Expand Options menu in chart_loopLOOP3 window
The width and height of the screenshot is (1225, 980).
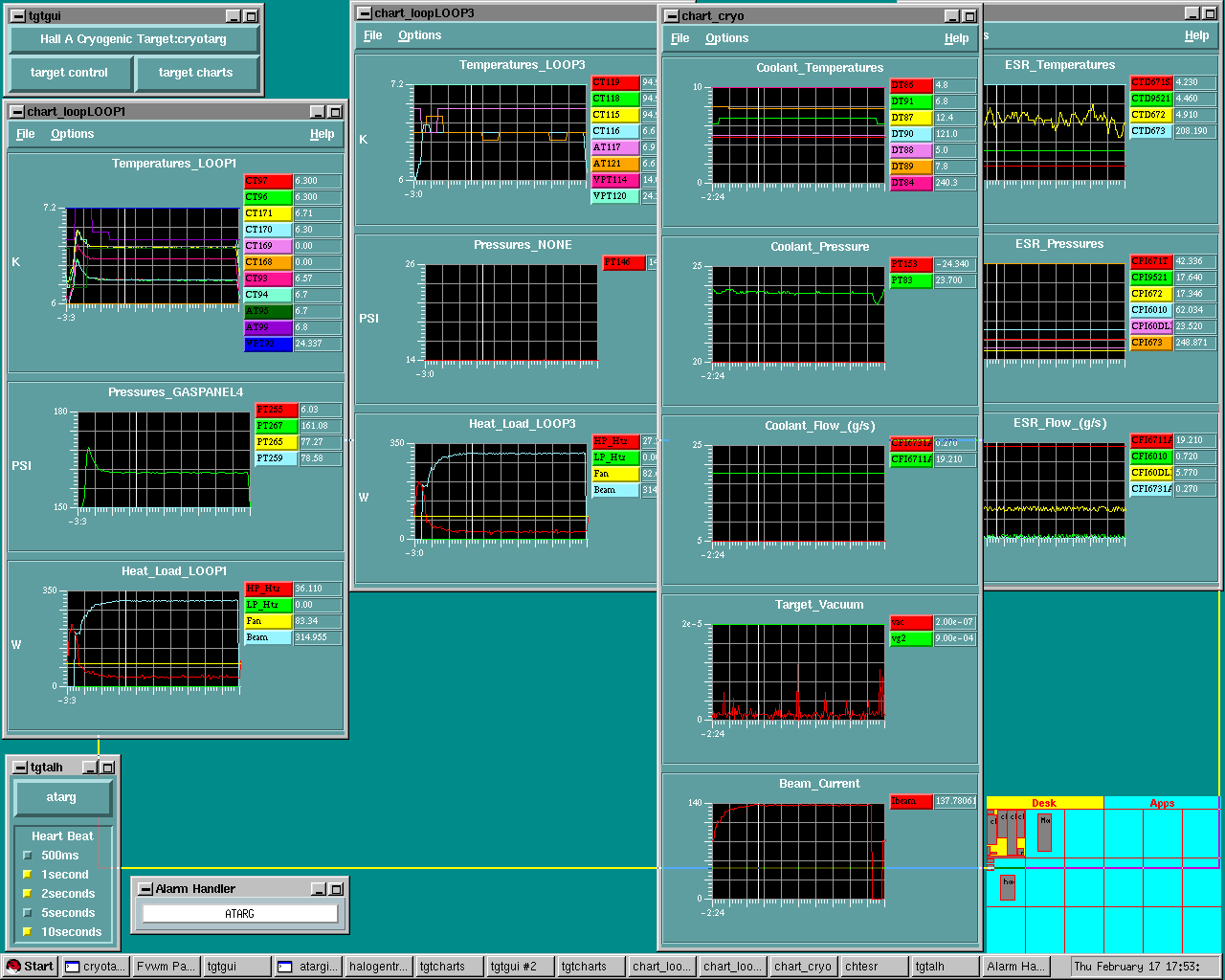pyautogui.click(x=419, y=35)
